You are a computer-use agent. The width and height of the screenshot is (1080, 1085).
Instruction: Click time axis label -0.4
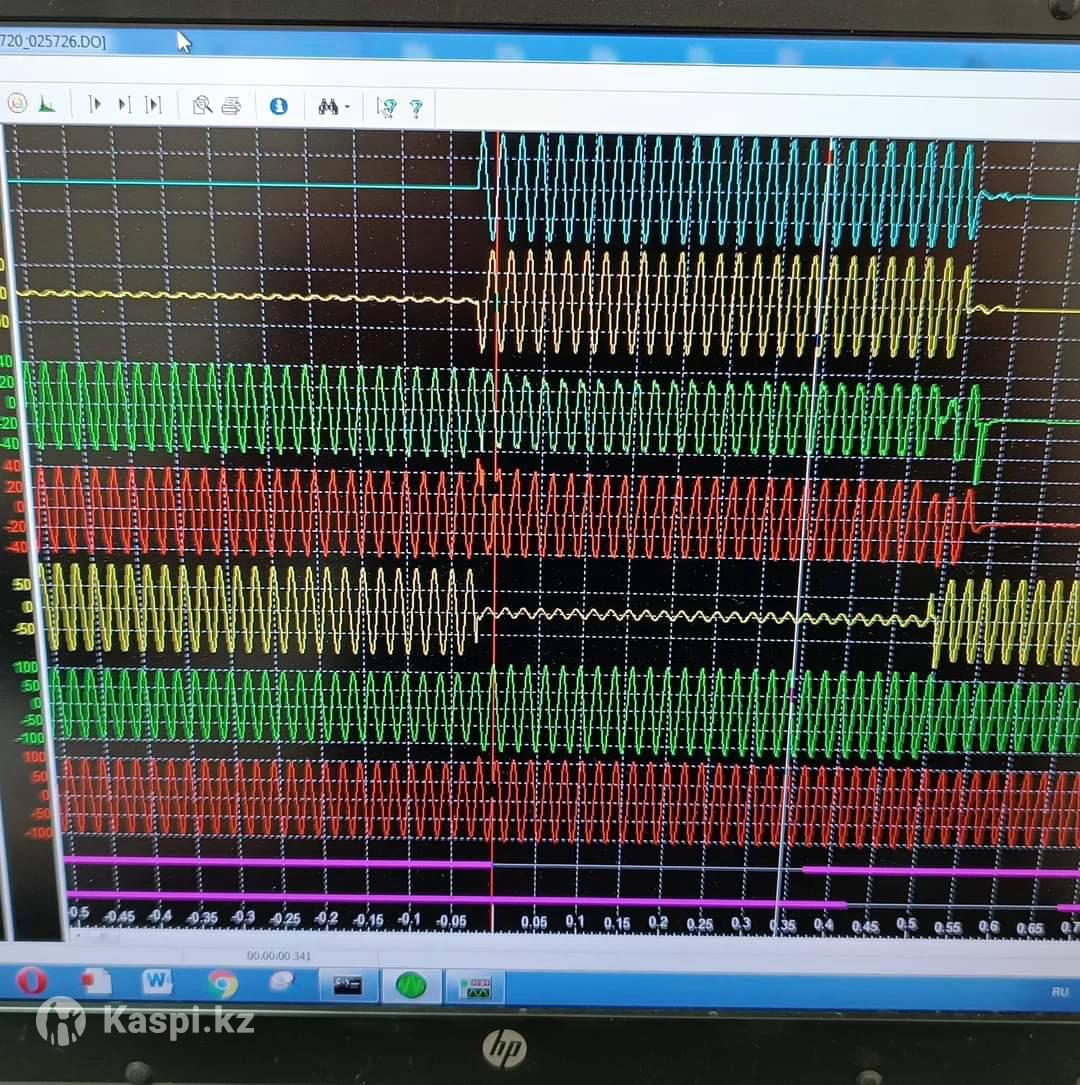(160, 915)
